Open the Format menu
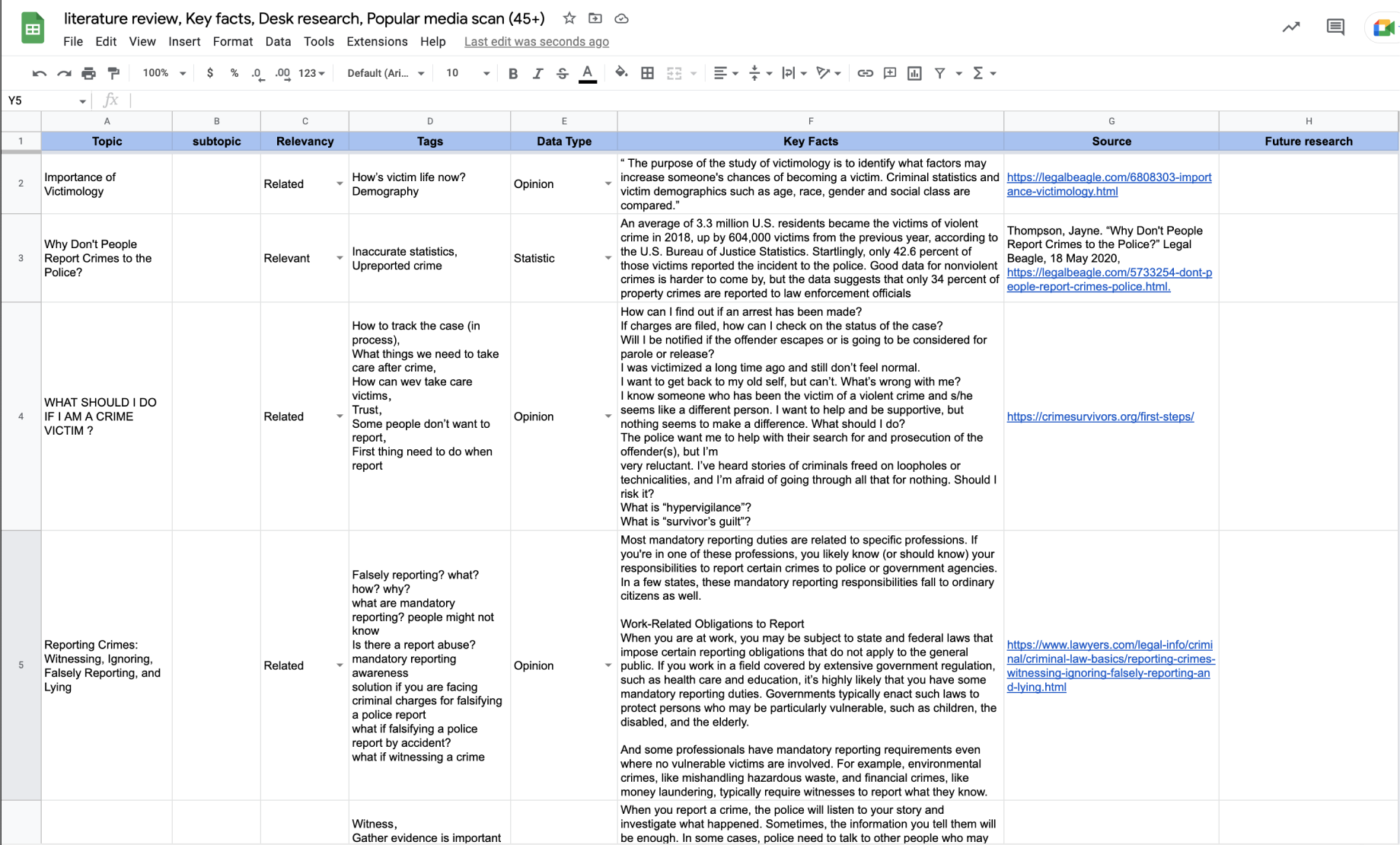 232,41
